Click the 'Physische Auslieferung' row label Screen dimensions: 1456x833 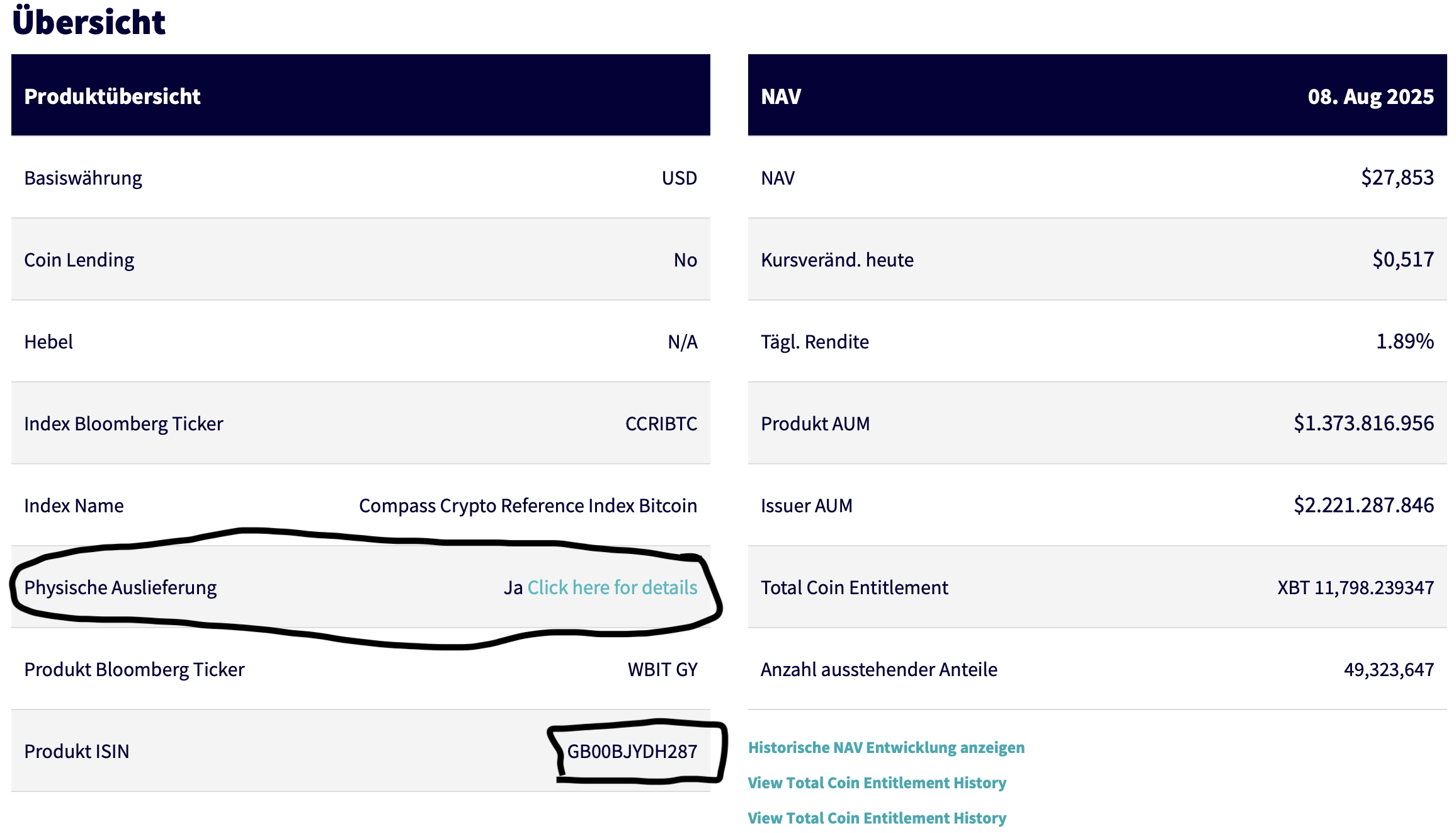click(120, 587)
